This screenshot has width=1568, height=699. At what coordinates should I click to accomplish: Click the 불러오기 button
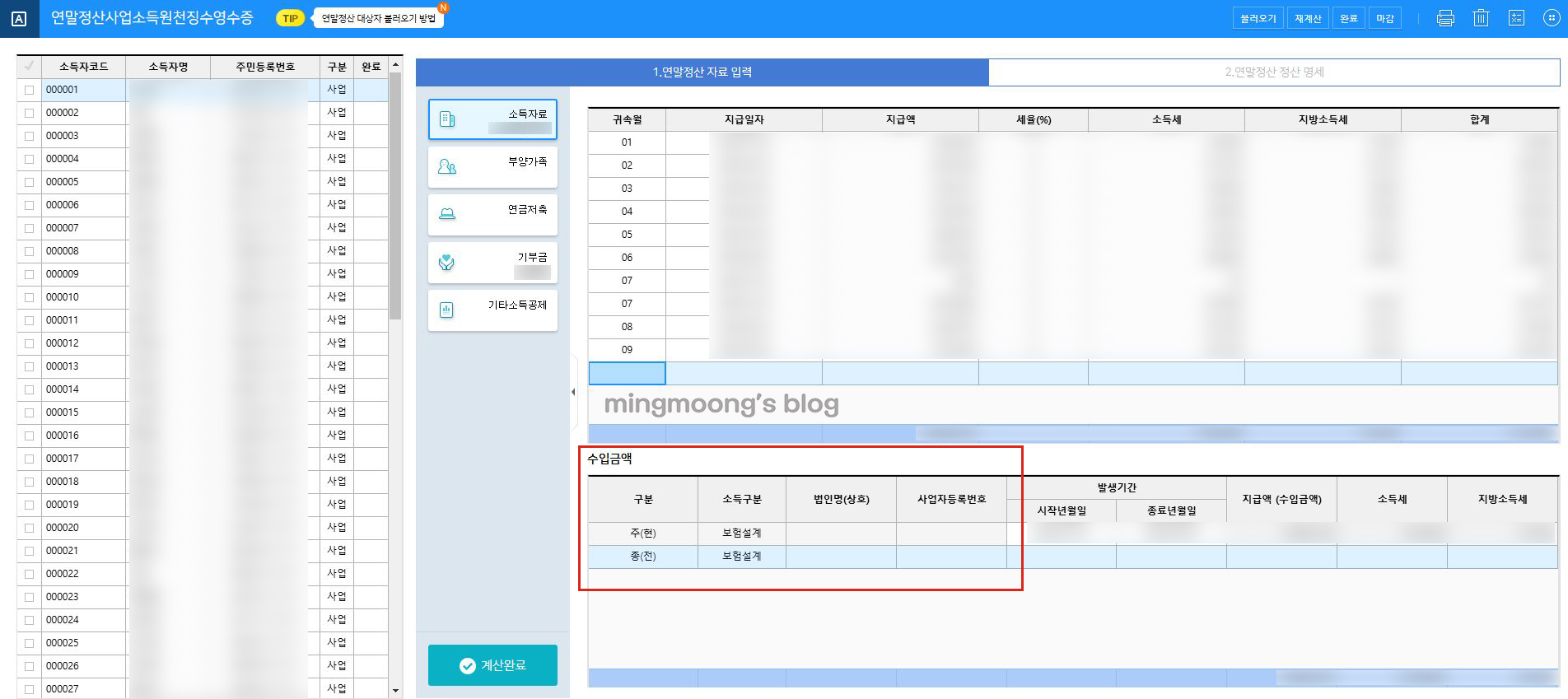[1258, 18]
